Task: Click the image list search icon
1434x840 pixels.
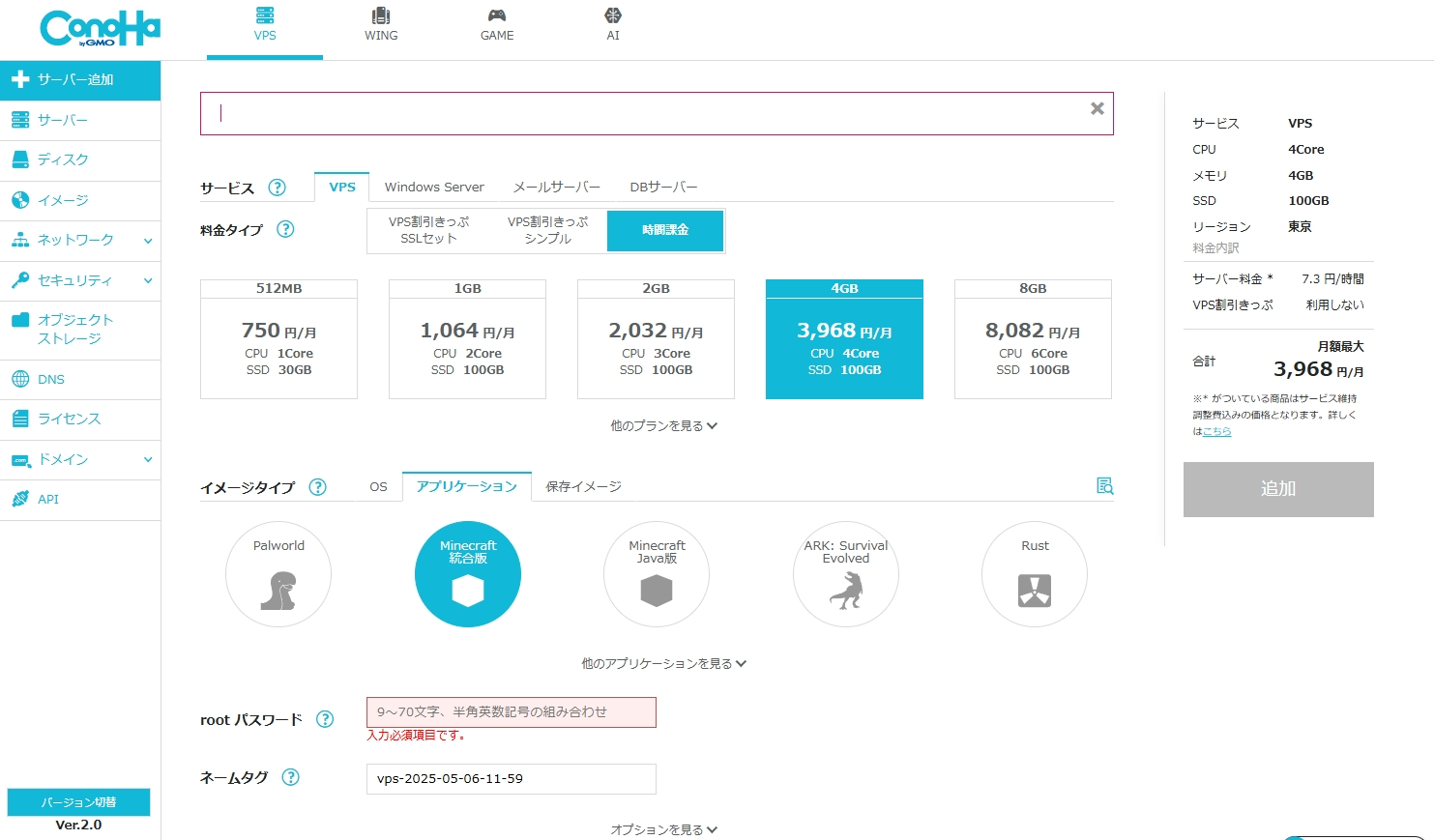Action: coord(1104,486)
